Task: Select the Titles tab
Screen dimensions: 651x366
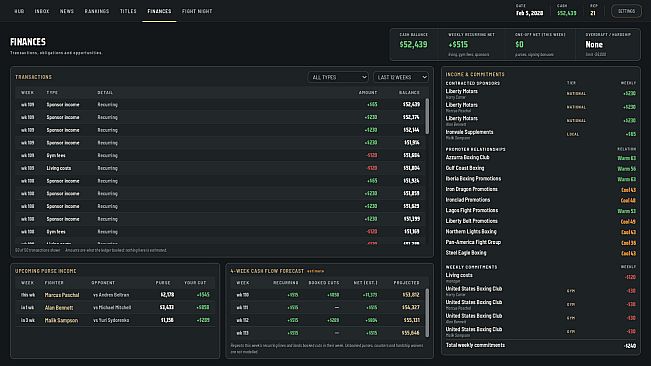Action: 128,11
